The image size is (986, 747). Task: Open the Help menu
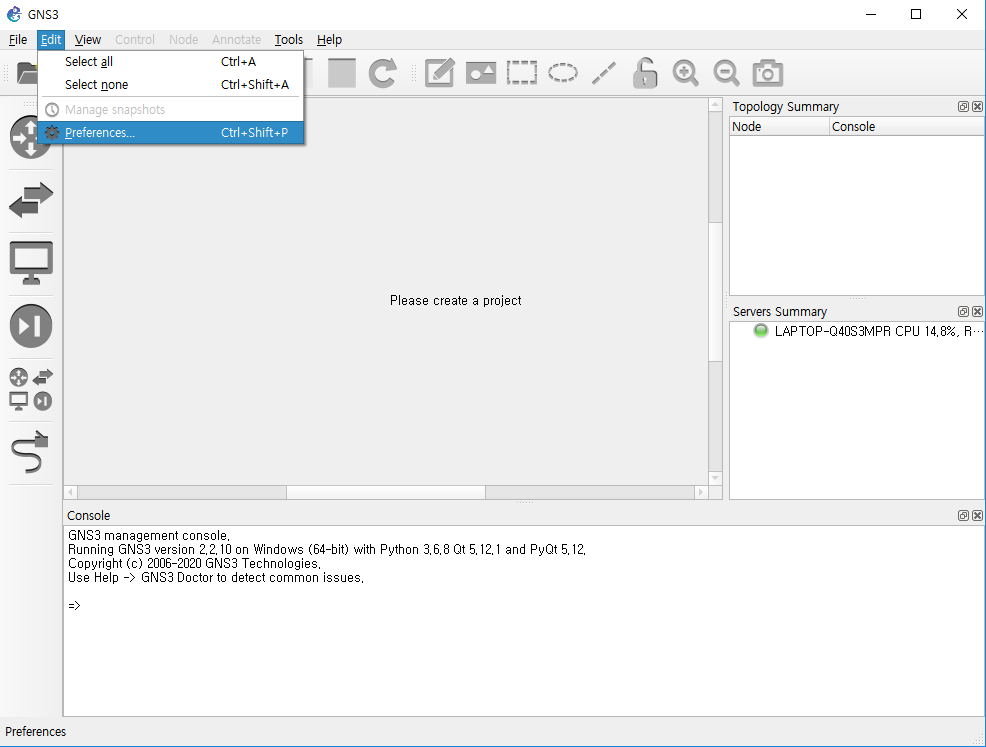[x=329, y=40]
